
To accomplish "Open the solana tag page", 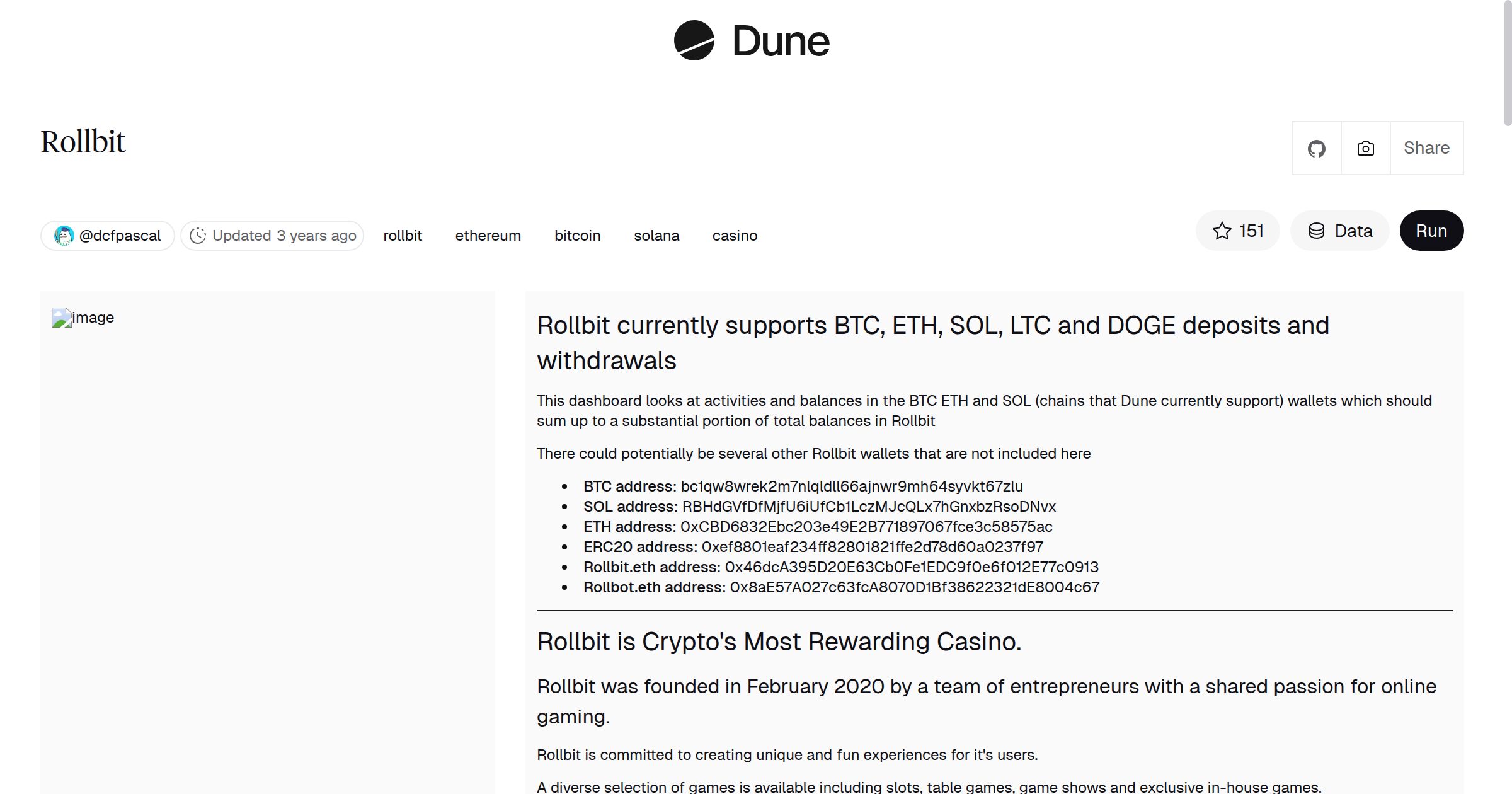I will click(x=656, y=235).
